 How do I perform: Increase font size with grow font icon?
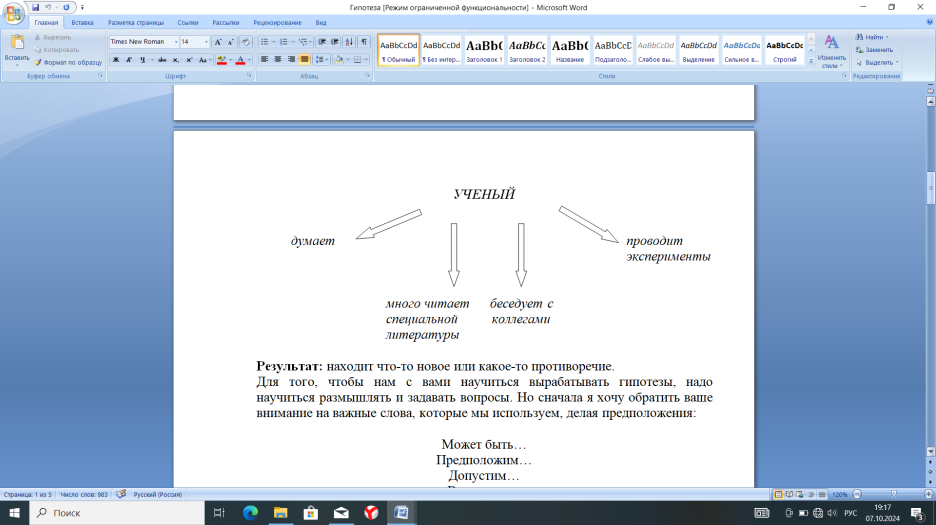point(218,42)
